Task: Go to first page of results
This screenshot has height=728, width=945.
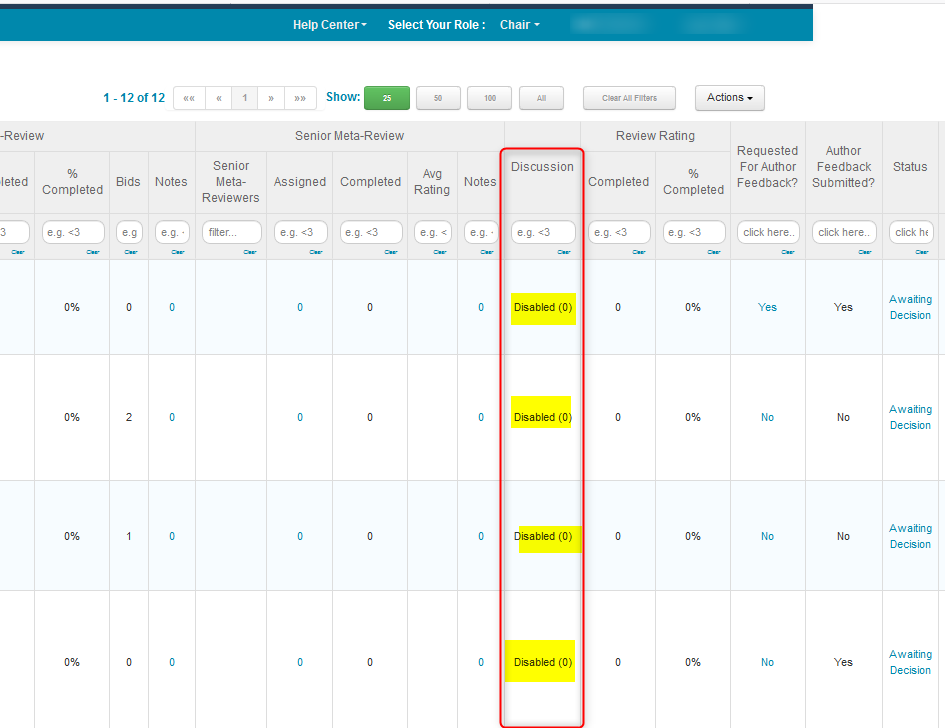Action: pyautogui.click(x=189, y=98)
